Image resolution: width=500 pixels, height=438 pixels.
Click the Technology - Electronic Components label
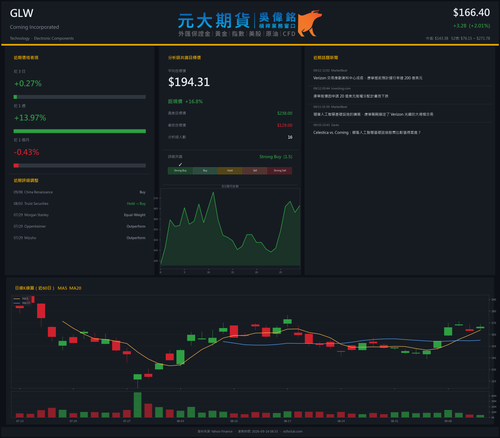coord(42,38)
